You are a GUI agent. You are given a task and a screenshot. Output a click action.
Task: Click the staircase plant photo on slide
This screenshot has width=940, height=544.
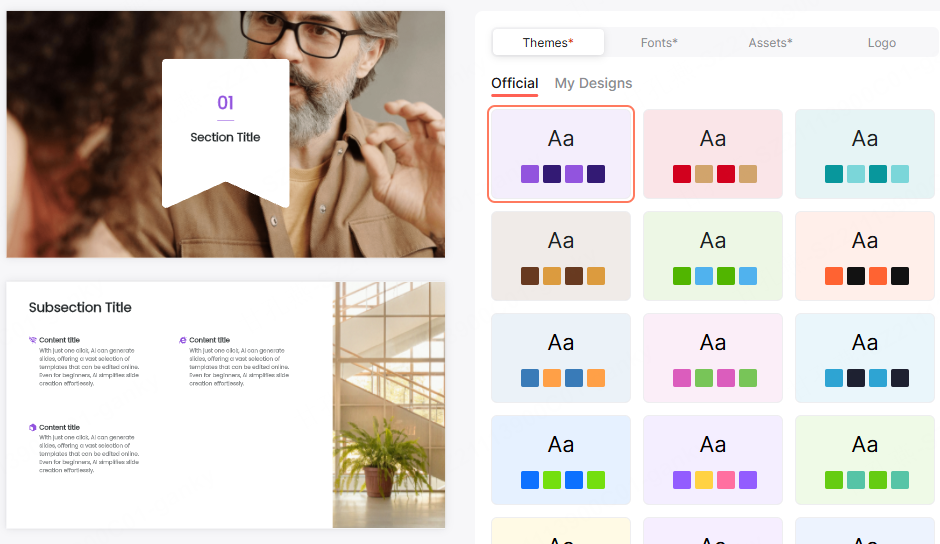pos(389,405)
